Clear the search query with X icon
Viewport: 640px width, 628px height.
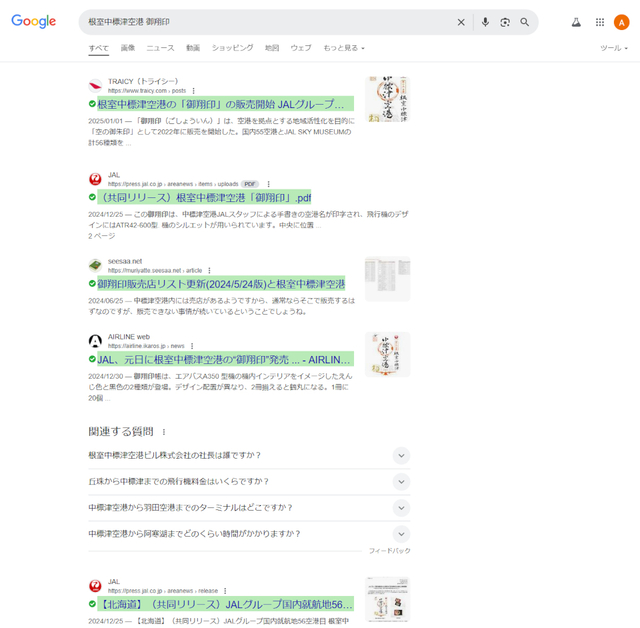pos(461,22)
